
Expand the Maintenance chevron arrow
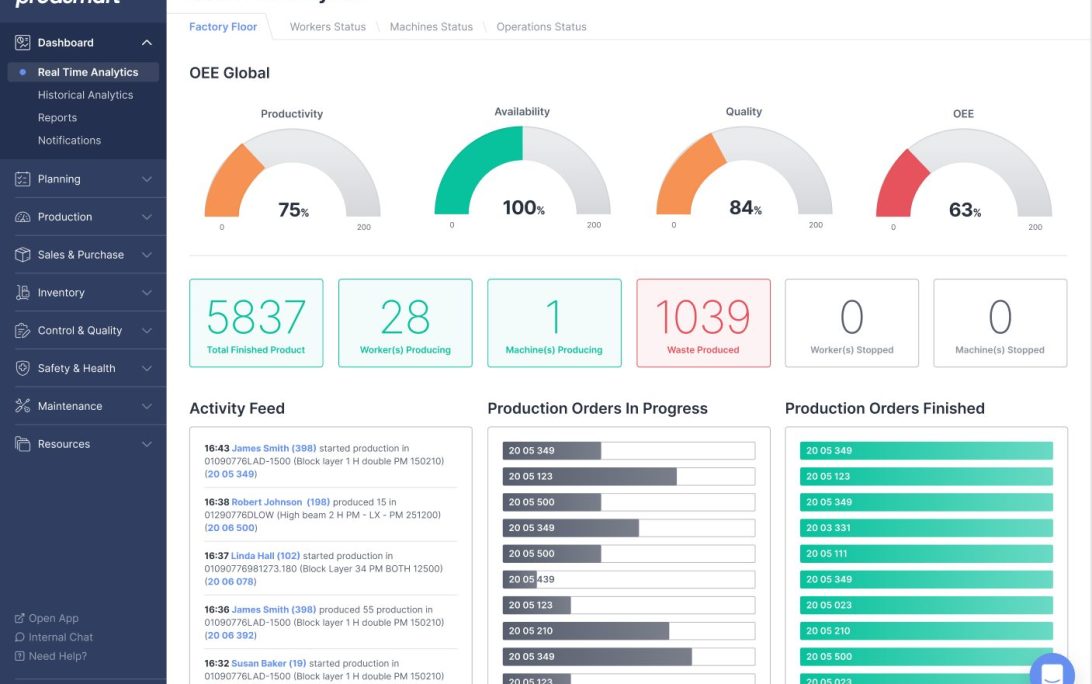(147, 406)
